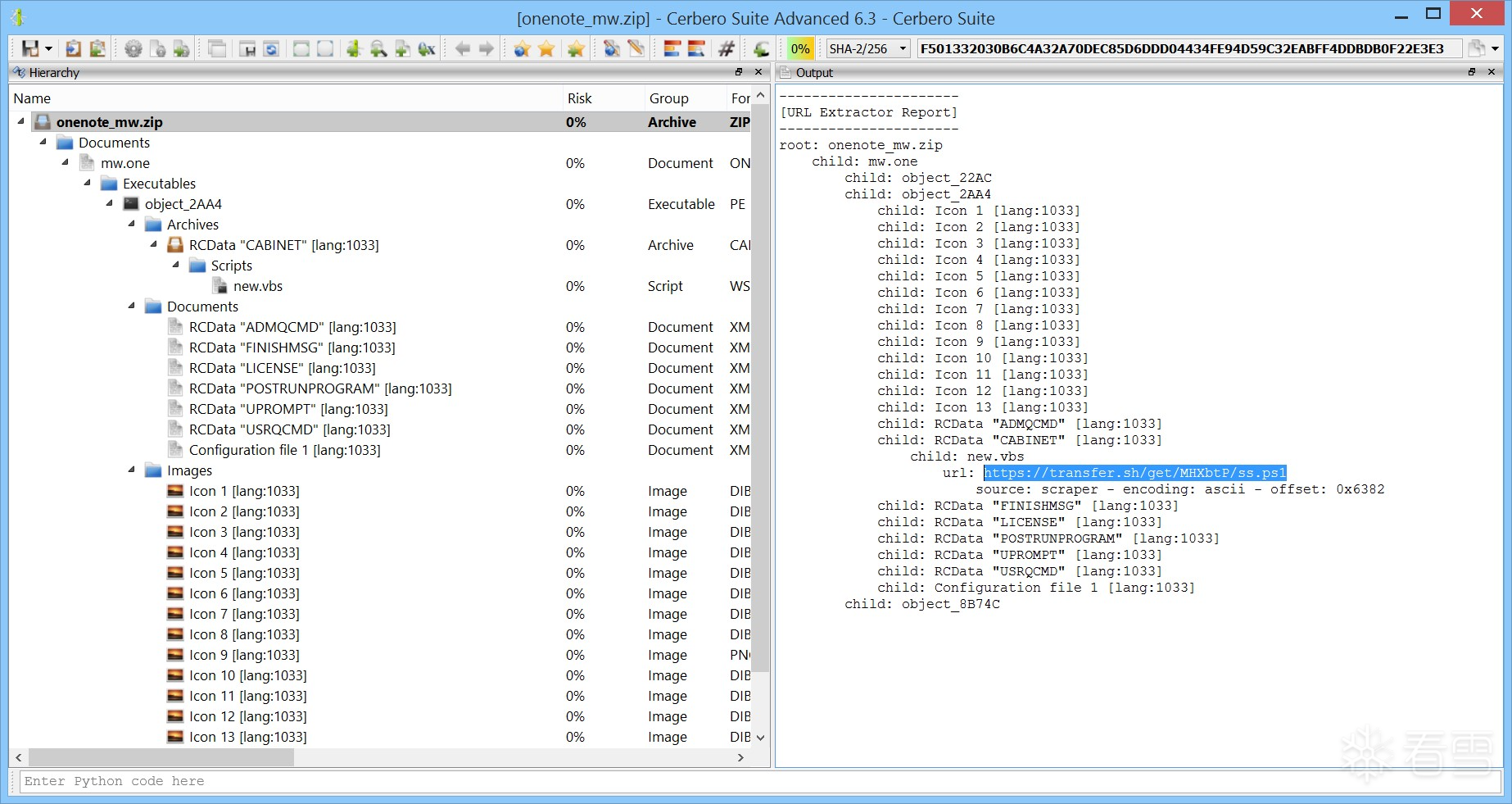Click the Risk column header
The width and height of the screenshot is (1512, 804).
tap(580, 98)
